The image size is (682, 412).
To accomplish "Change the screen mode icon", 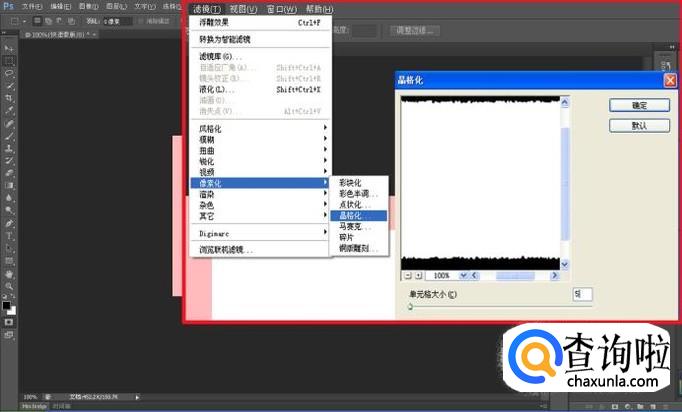I will point(9,335).
